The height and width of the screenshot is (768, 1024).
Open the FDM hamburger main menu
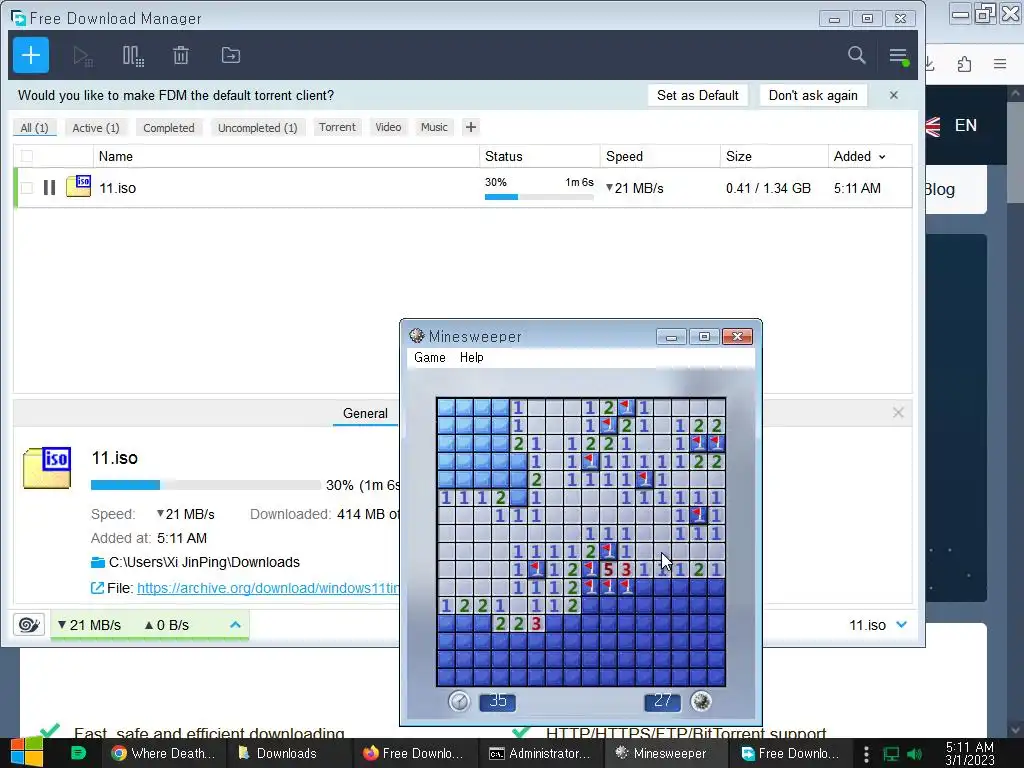point(899,56)
